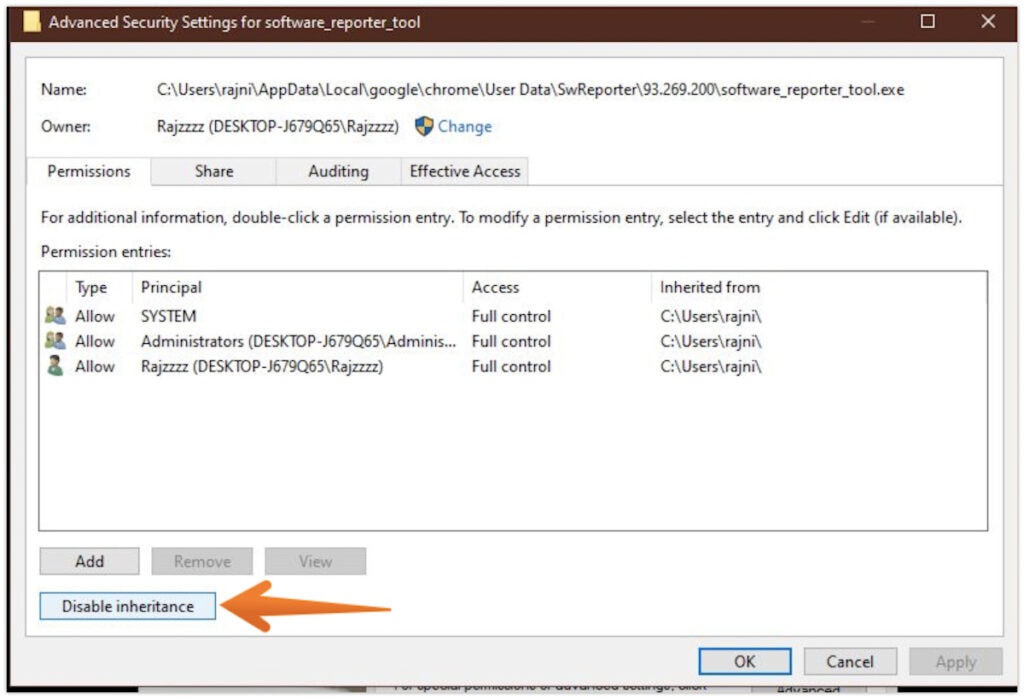Click the single-user icon for Rajzzzz
Image resolution: width=1024 pixels, height=699 pixels.
(55, 366)
